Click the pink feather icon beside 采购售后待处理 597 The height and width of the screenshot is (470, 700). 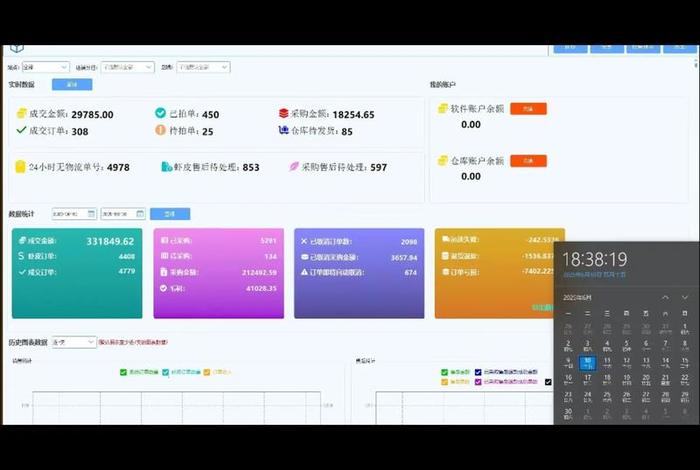[x=293, y=166]
